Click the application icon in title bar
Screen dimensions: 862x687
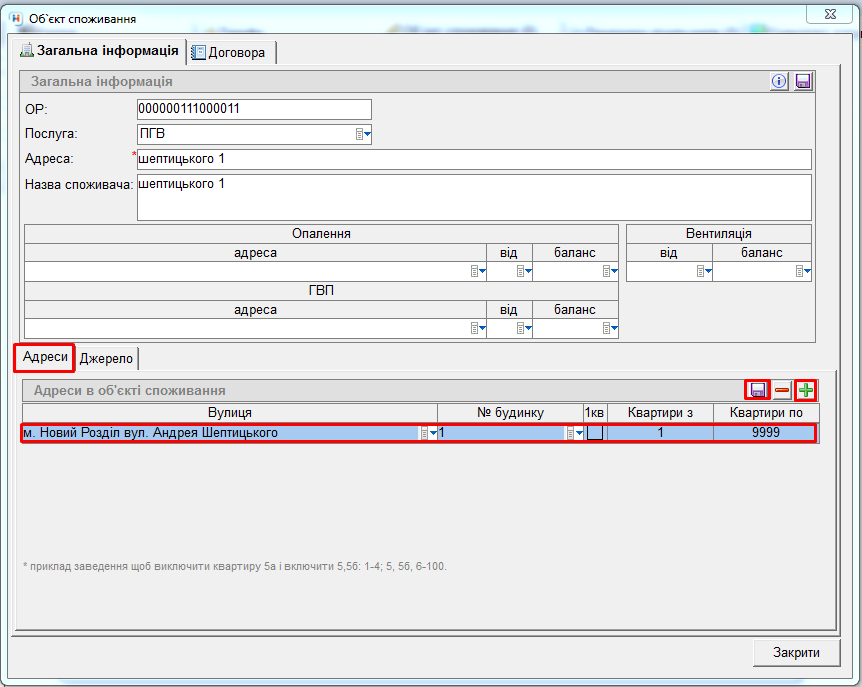tap(16, 18)
